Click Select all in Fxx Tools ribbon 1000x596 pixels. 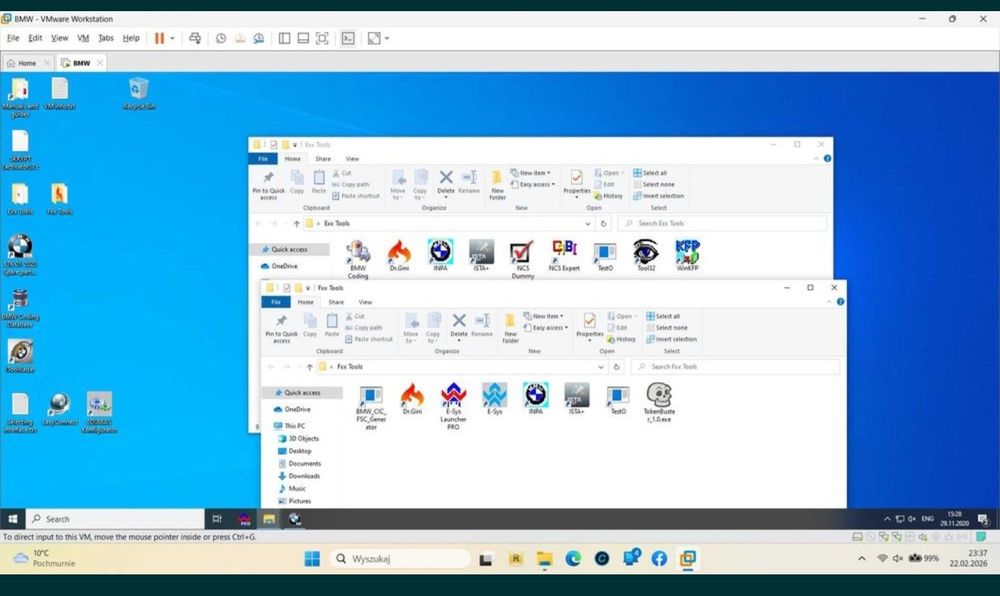click(x=663, y=316)
